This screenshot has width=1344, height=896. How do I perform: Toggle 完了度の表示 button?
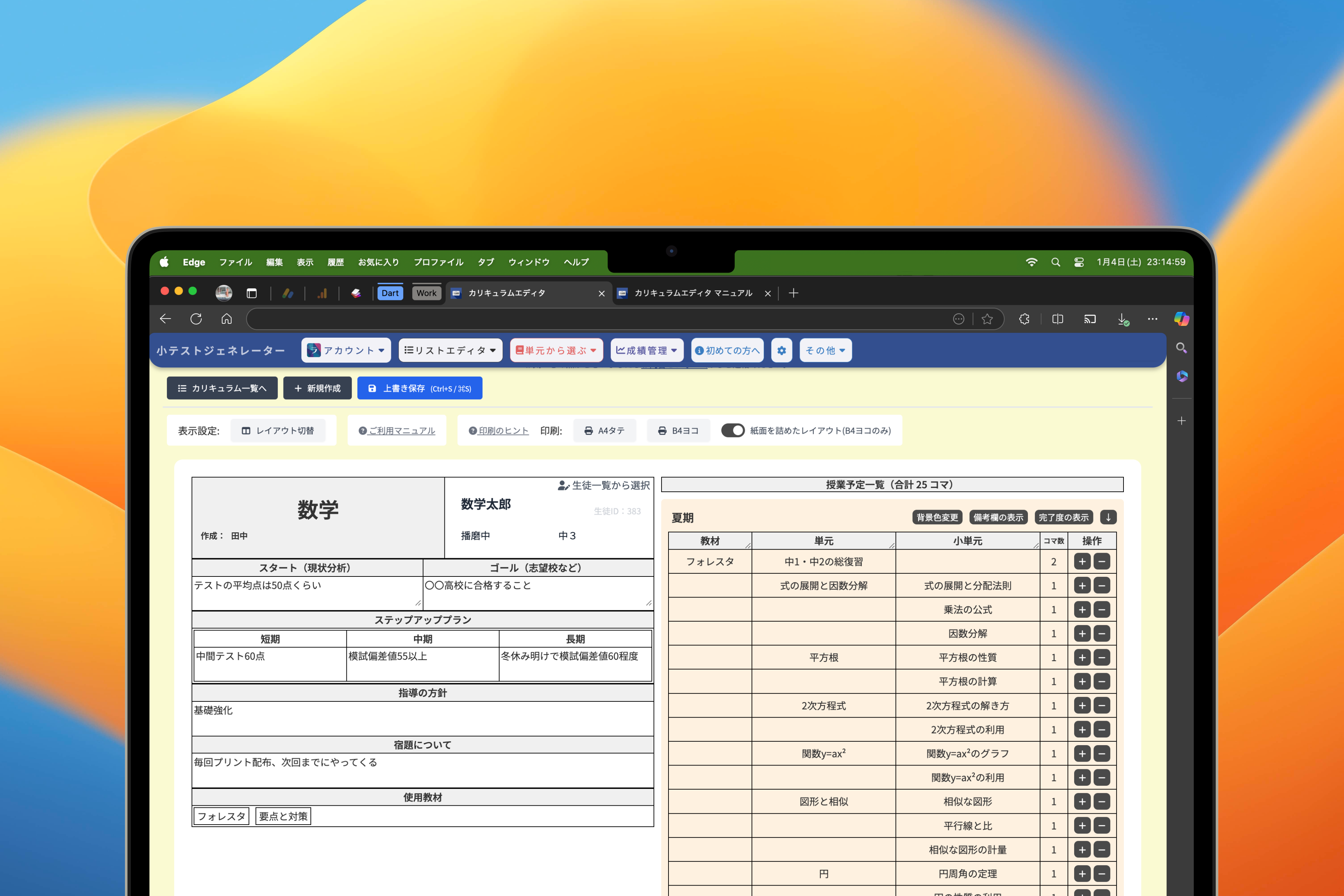click(x=1063, y=517)
